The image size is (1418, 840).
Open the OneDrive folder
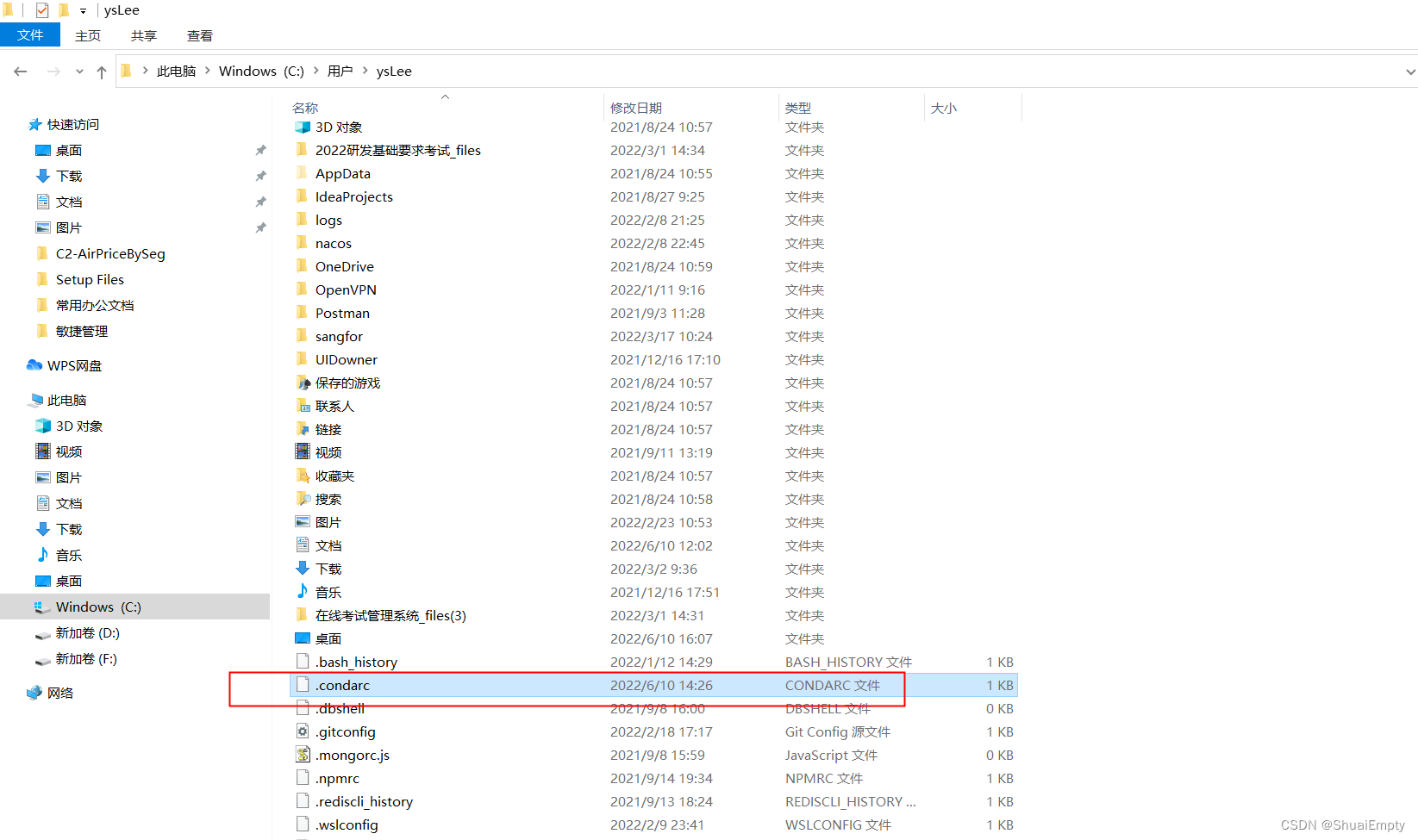(344, 266)
